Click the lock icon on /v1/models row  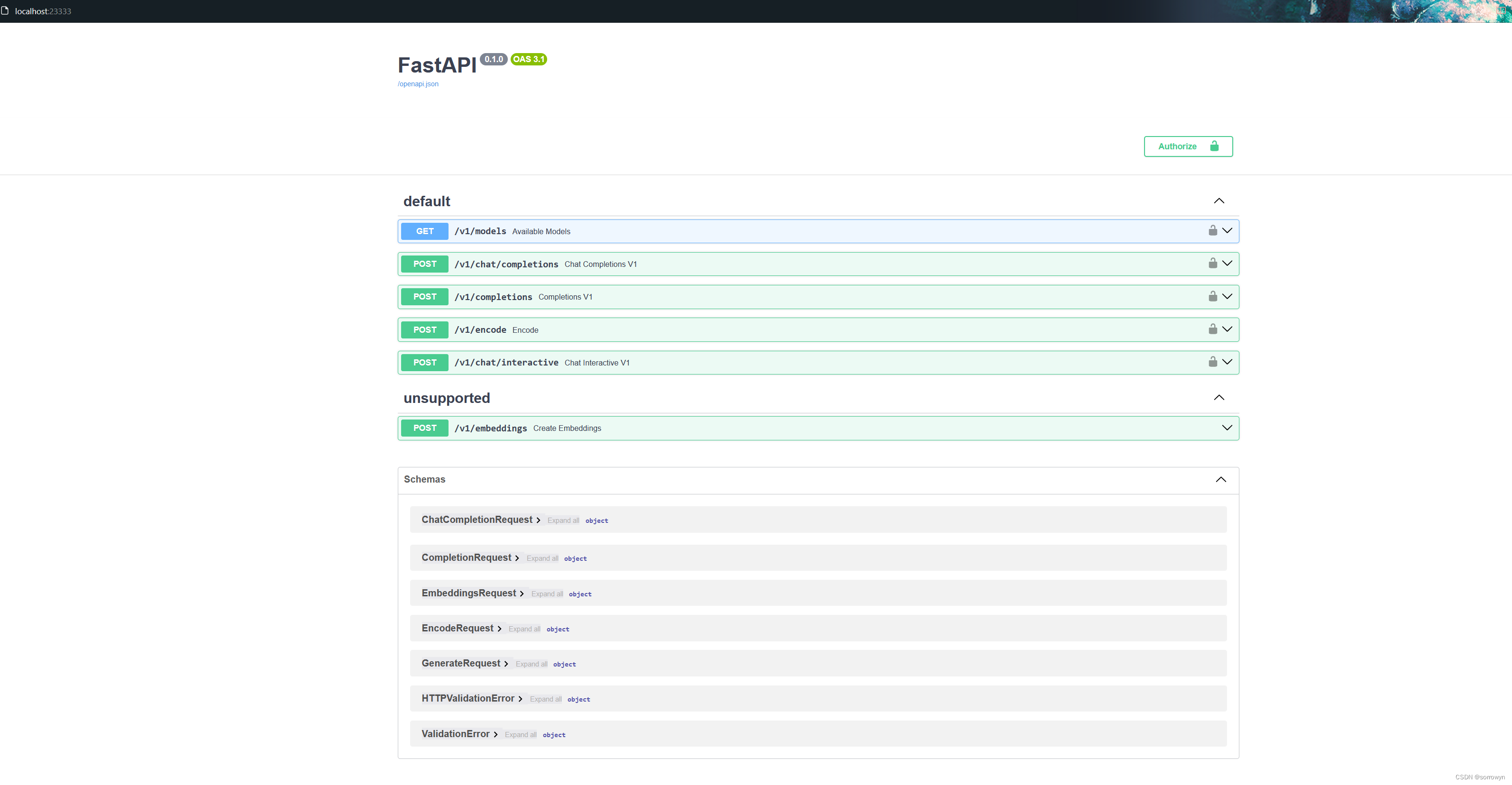[1212, 230]
